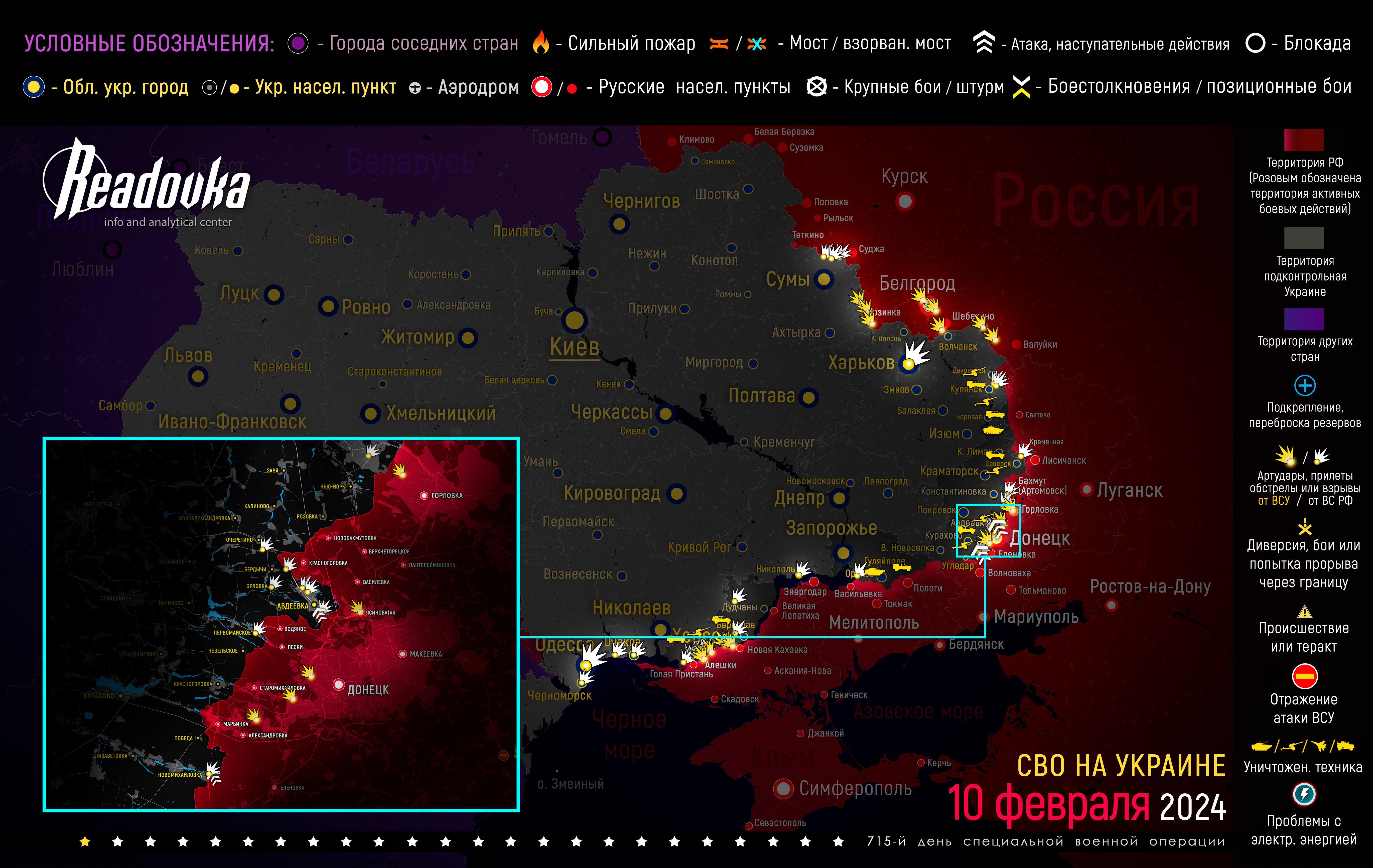Click the Луганск city marker

(1087, 489)
